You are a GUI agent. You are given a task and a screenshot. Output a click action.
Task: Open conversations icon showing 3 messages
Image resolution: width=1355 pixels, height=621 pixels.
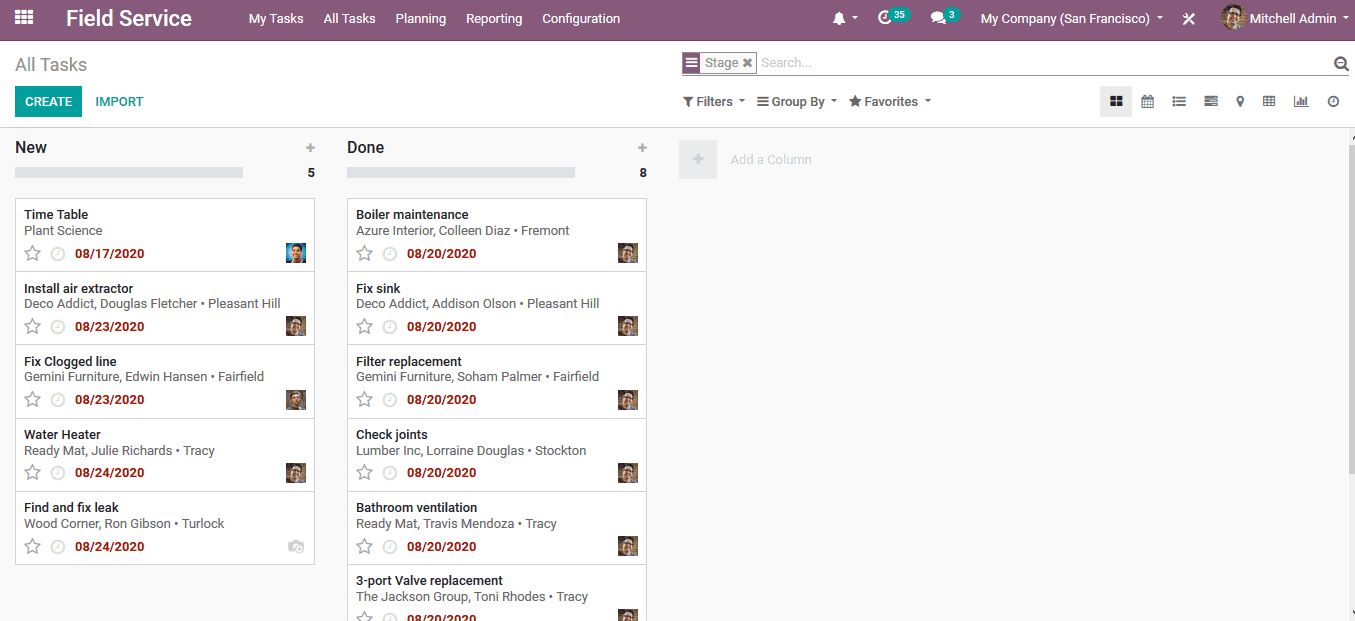click(x=944, y=18)
